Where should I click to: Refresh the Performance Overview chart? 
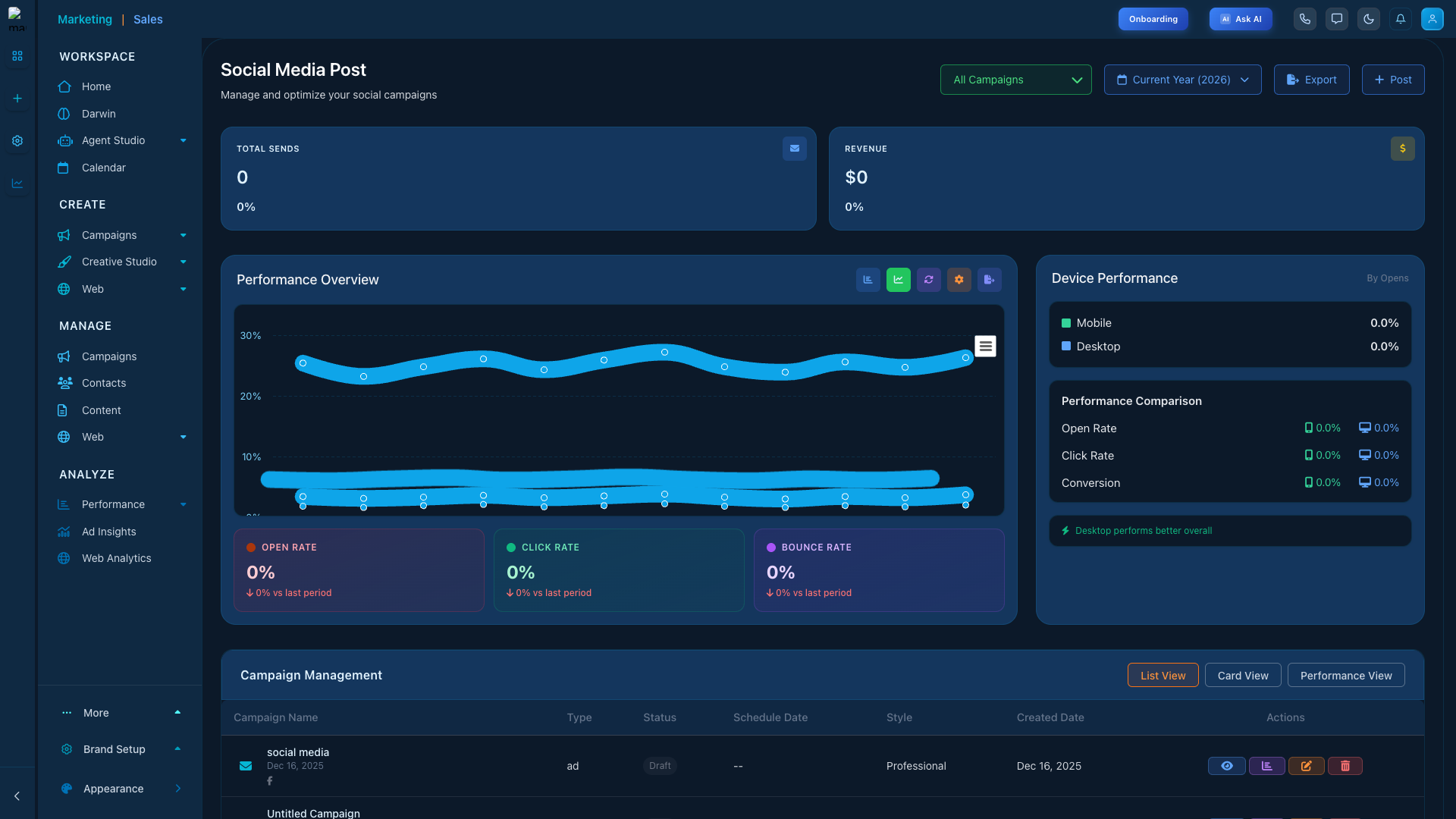pyautogui.click(x=929, y=280)
